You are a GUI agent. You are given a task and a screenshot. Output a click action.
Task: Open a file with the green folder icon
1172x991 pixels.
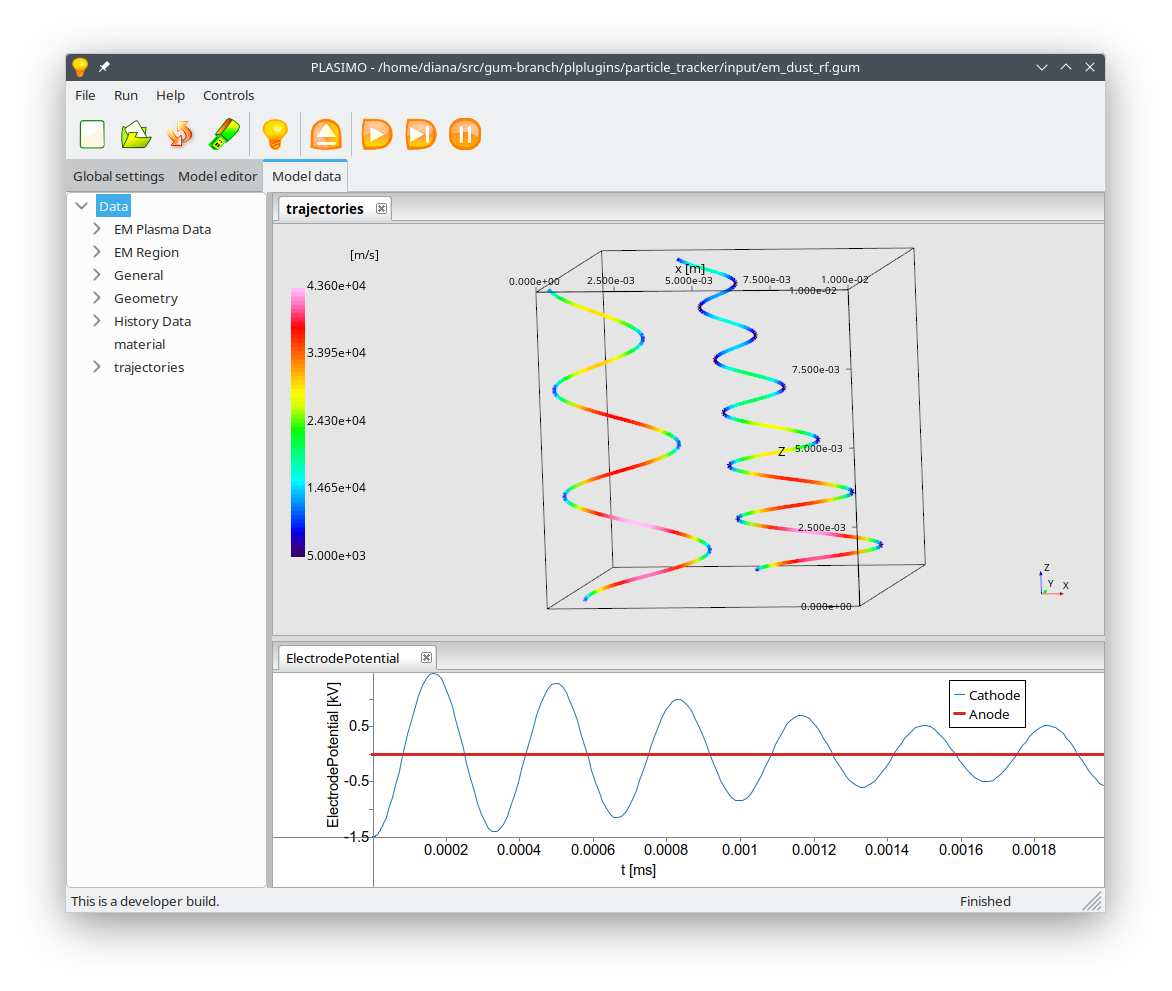[x=135, y=134]
